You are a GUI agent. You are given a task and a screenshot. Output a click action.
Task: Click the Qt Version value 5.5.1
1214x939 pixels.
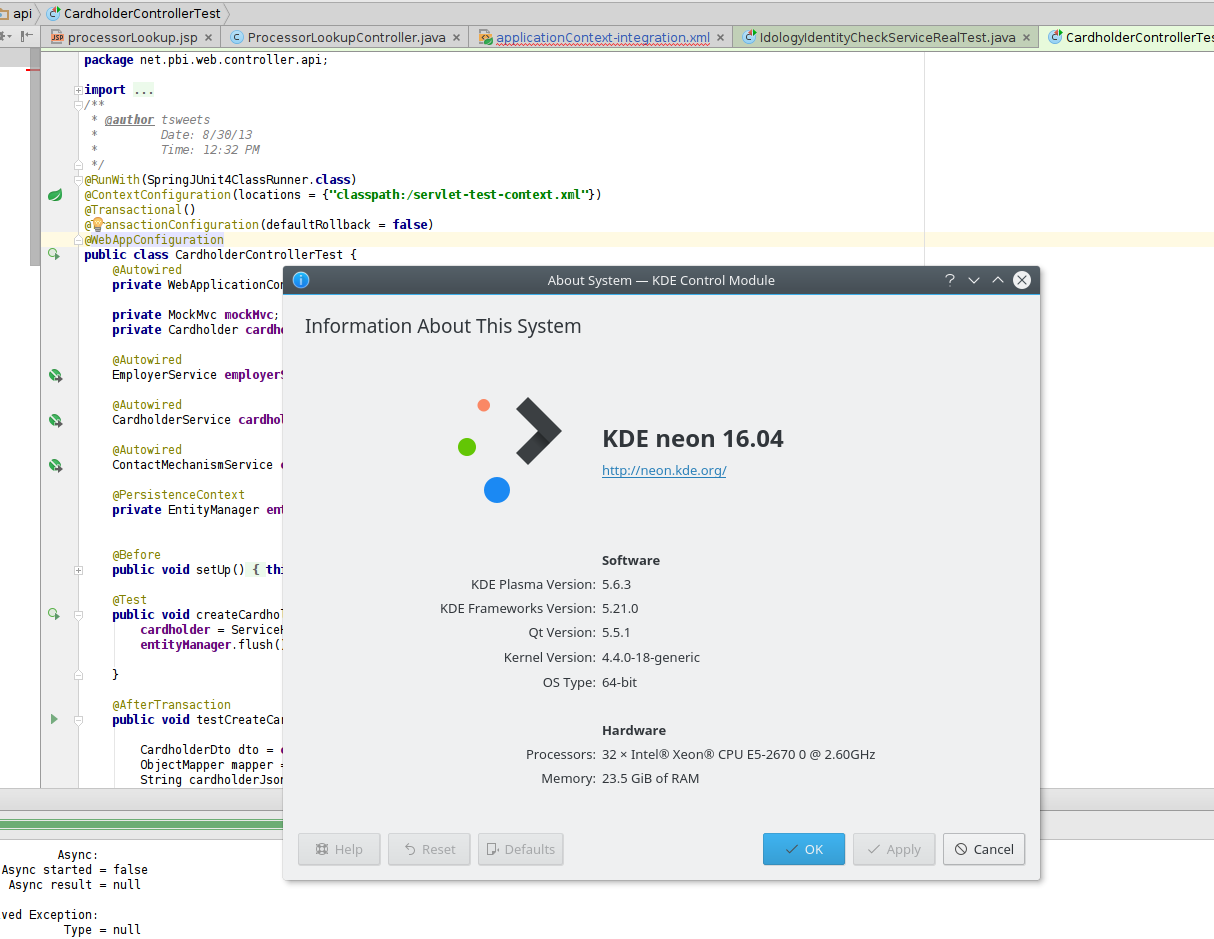616,632
